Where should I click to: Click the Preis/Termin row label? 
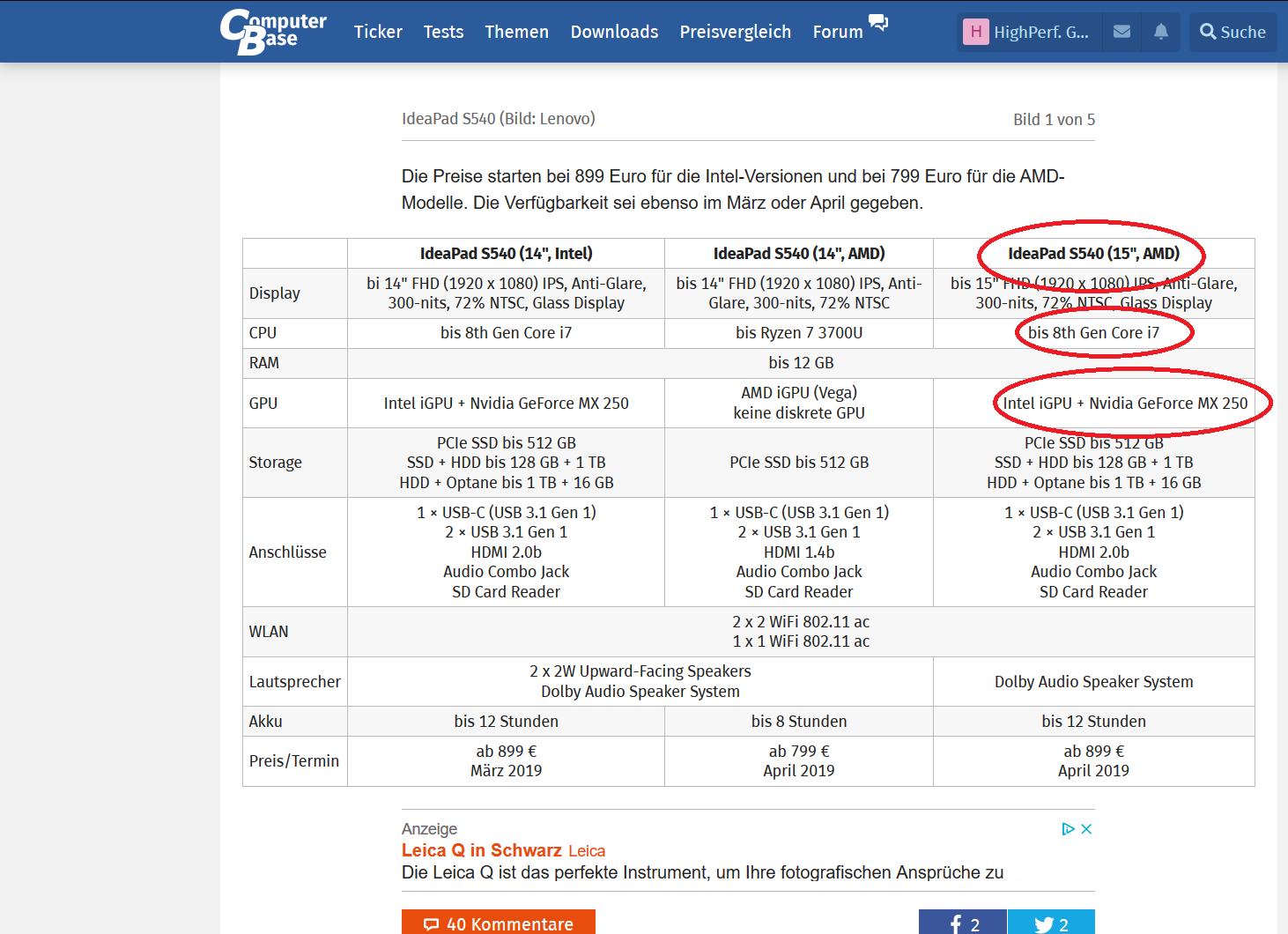(x=294, y=761)
